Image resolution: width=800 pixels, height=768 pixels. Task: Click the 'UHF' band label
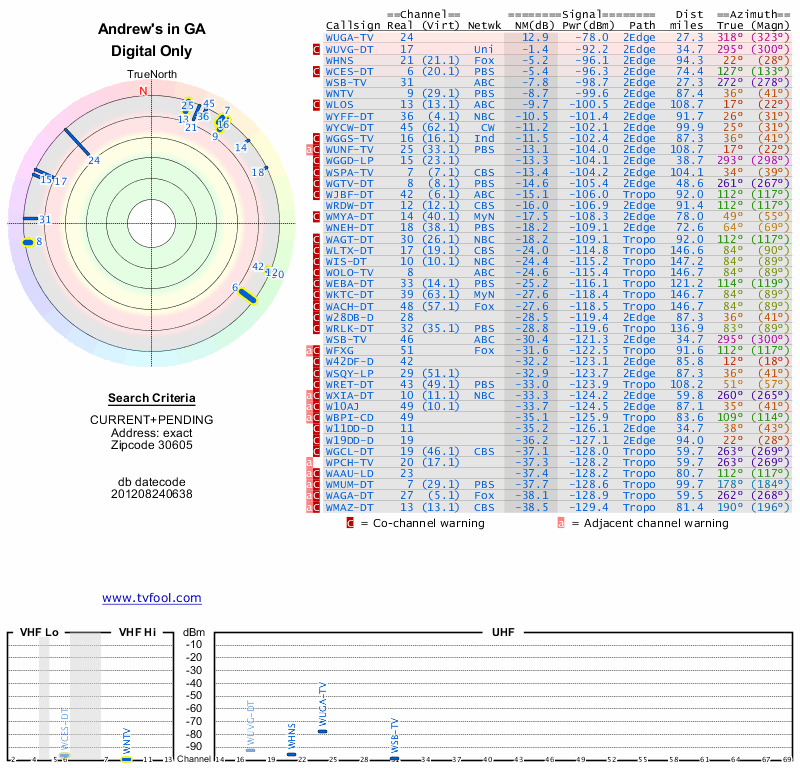pos(503,632)
